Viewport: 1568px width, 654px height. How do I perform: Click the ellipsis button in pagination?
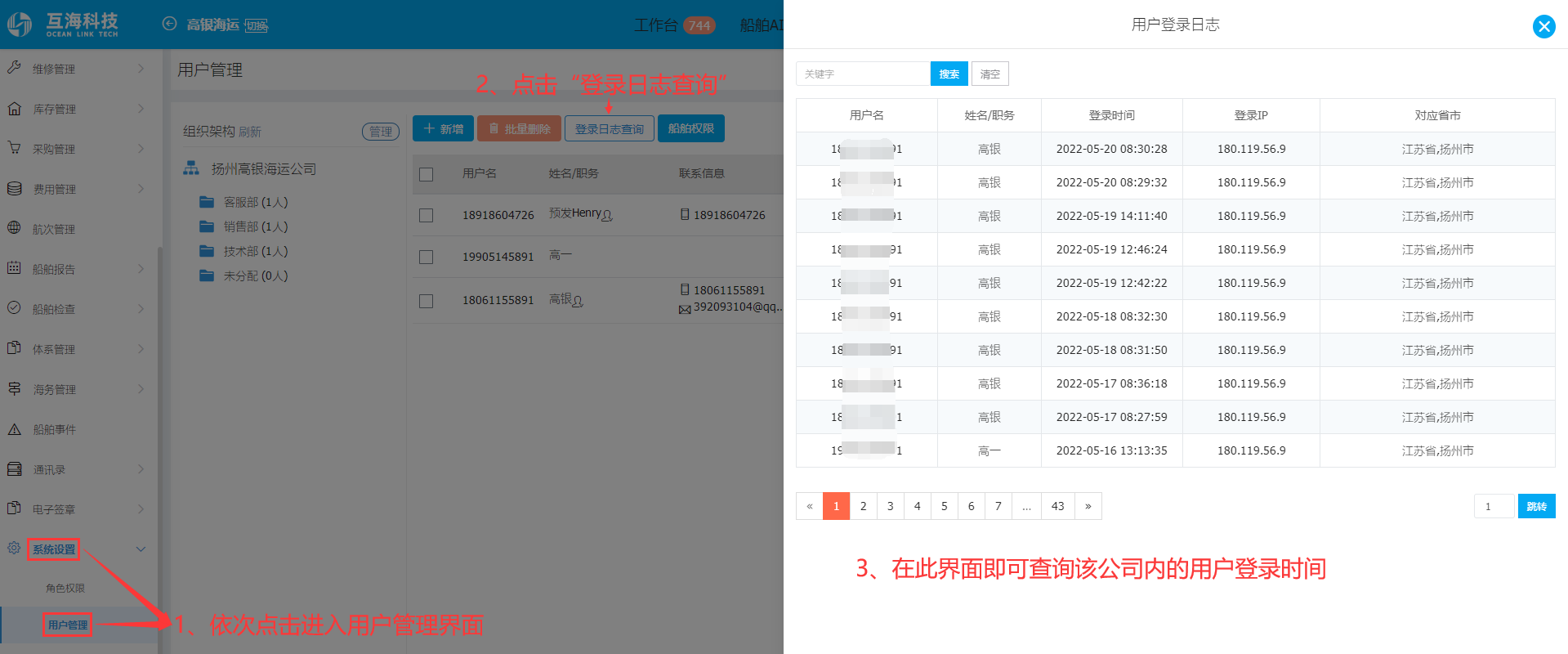point(1026,506)
